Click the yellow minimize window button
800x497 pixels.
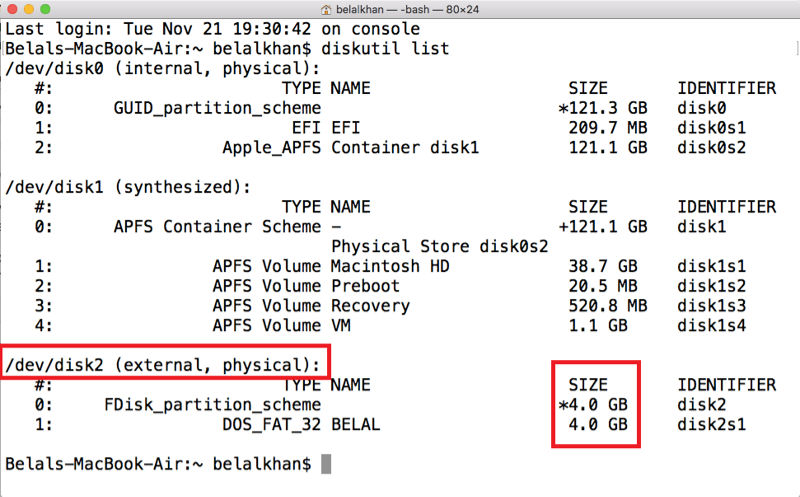click(29, 9)
